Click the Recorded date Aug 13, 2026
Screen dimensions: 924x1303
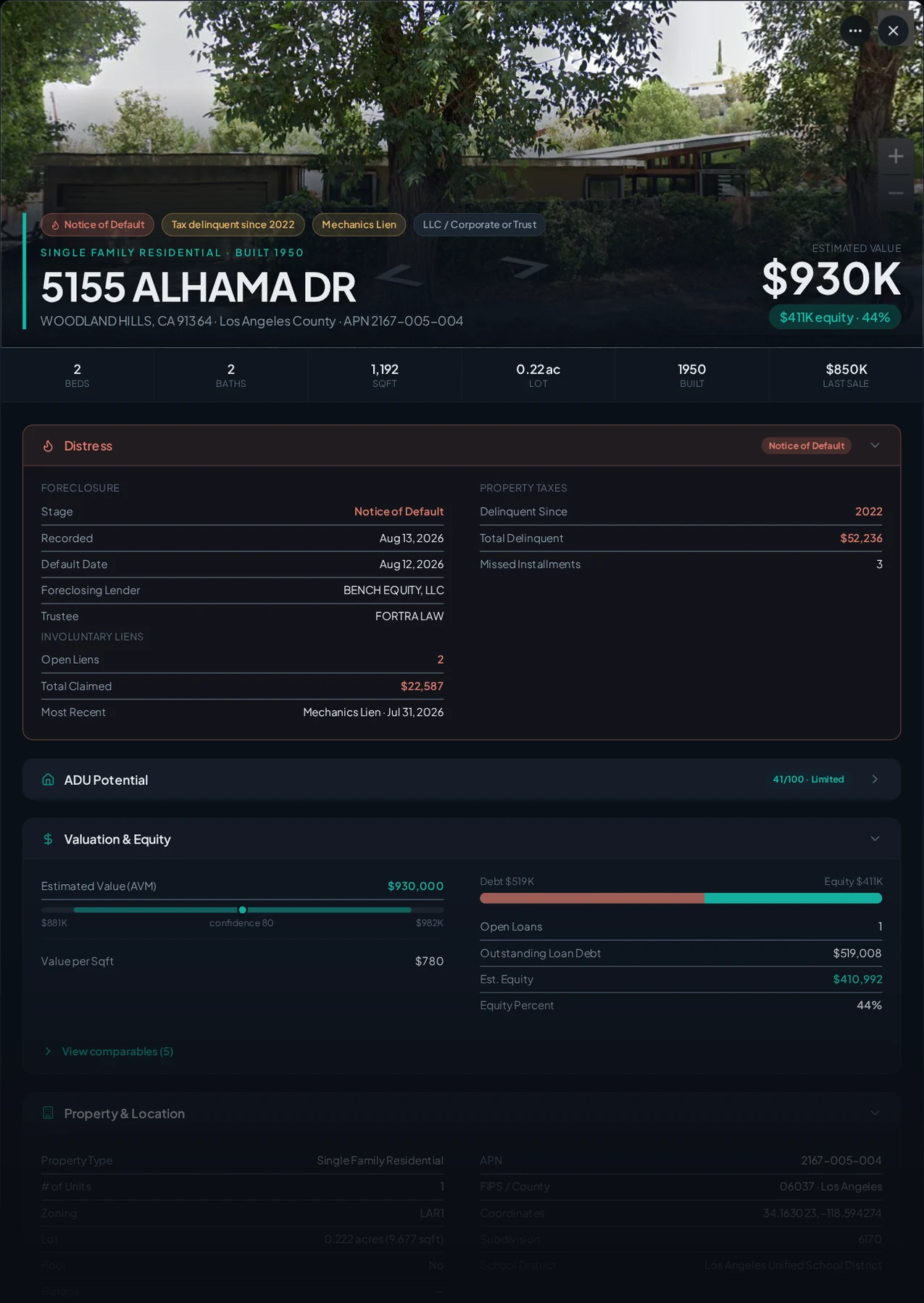point(411,538)
